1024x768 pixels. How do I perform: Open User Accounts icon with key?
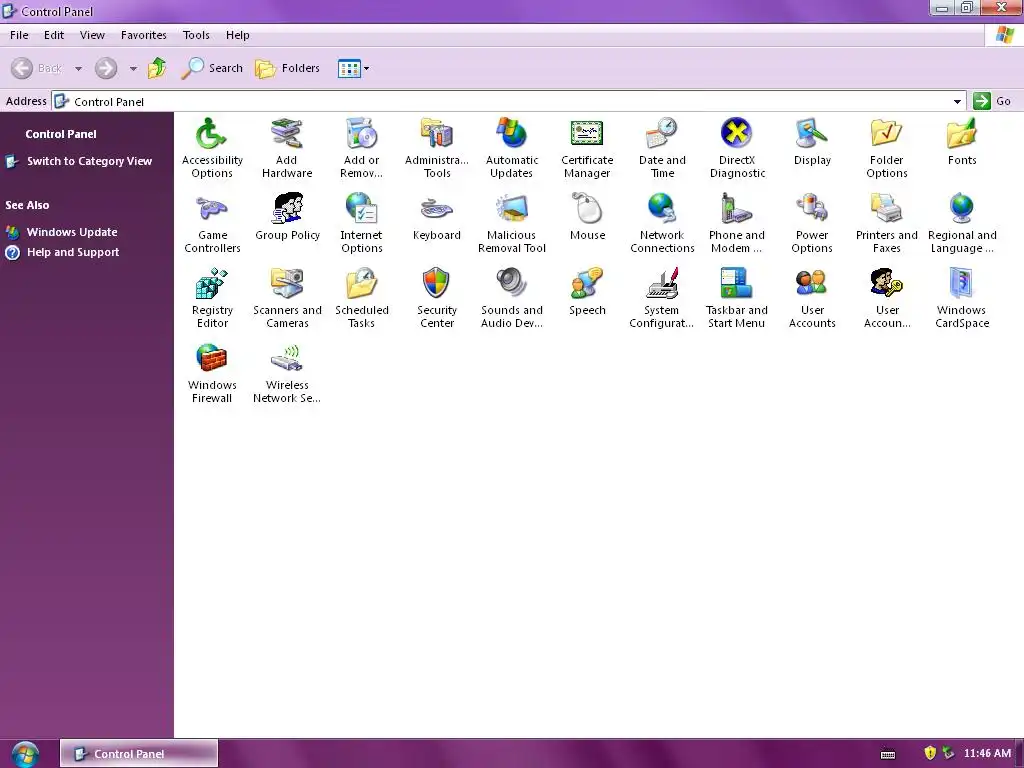point(886,298)
